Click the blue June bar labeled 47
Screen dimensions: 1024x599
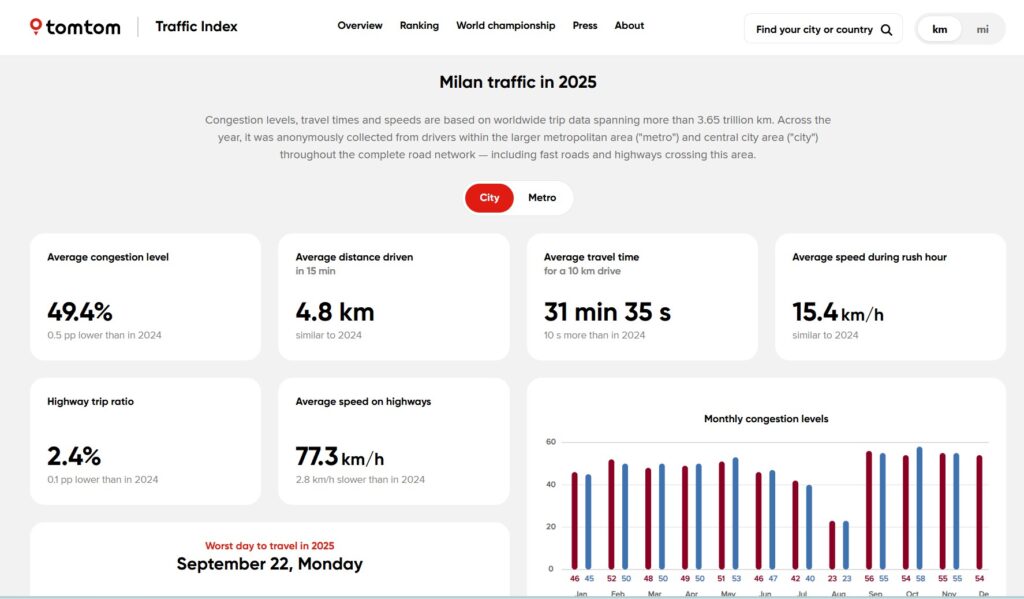coord(772,519)
